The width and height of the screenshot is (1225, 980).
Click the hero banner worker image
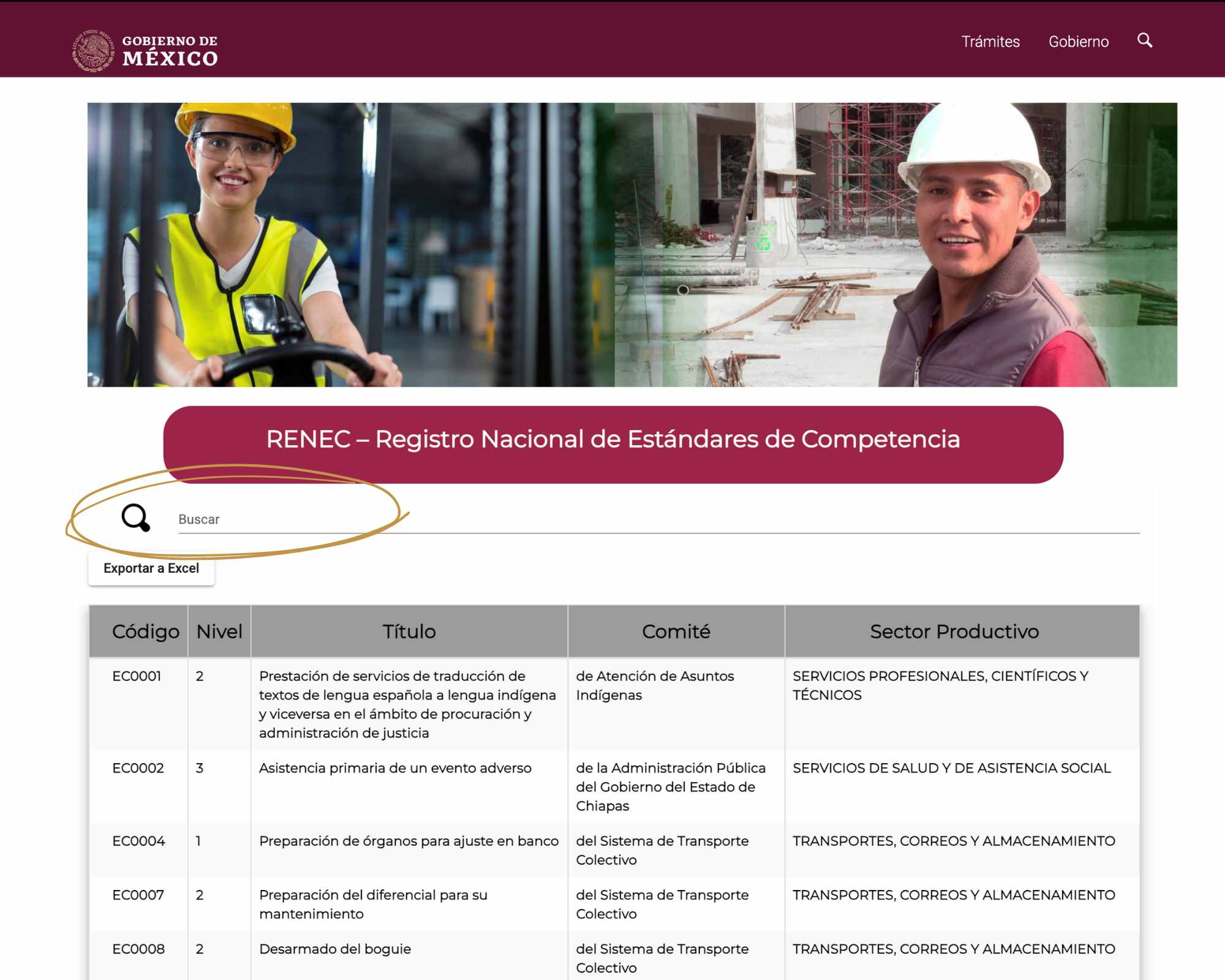pos(631,244)
